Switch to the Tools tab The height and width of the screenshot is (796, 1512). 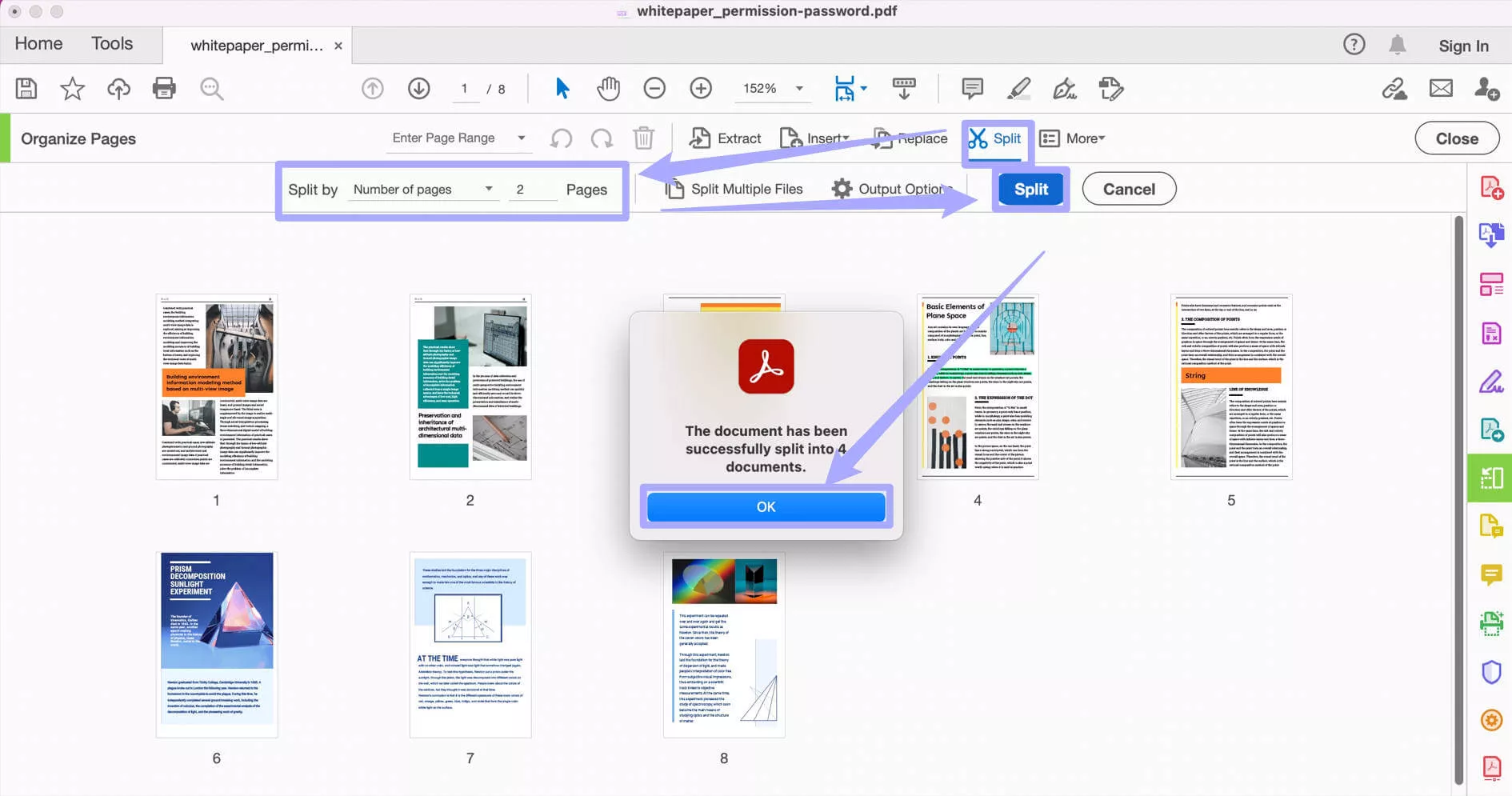click(x=111, y=43)
